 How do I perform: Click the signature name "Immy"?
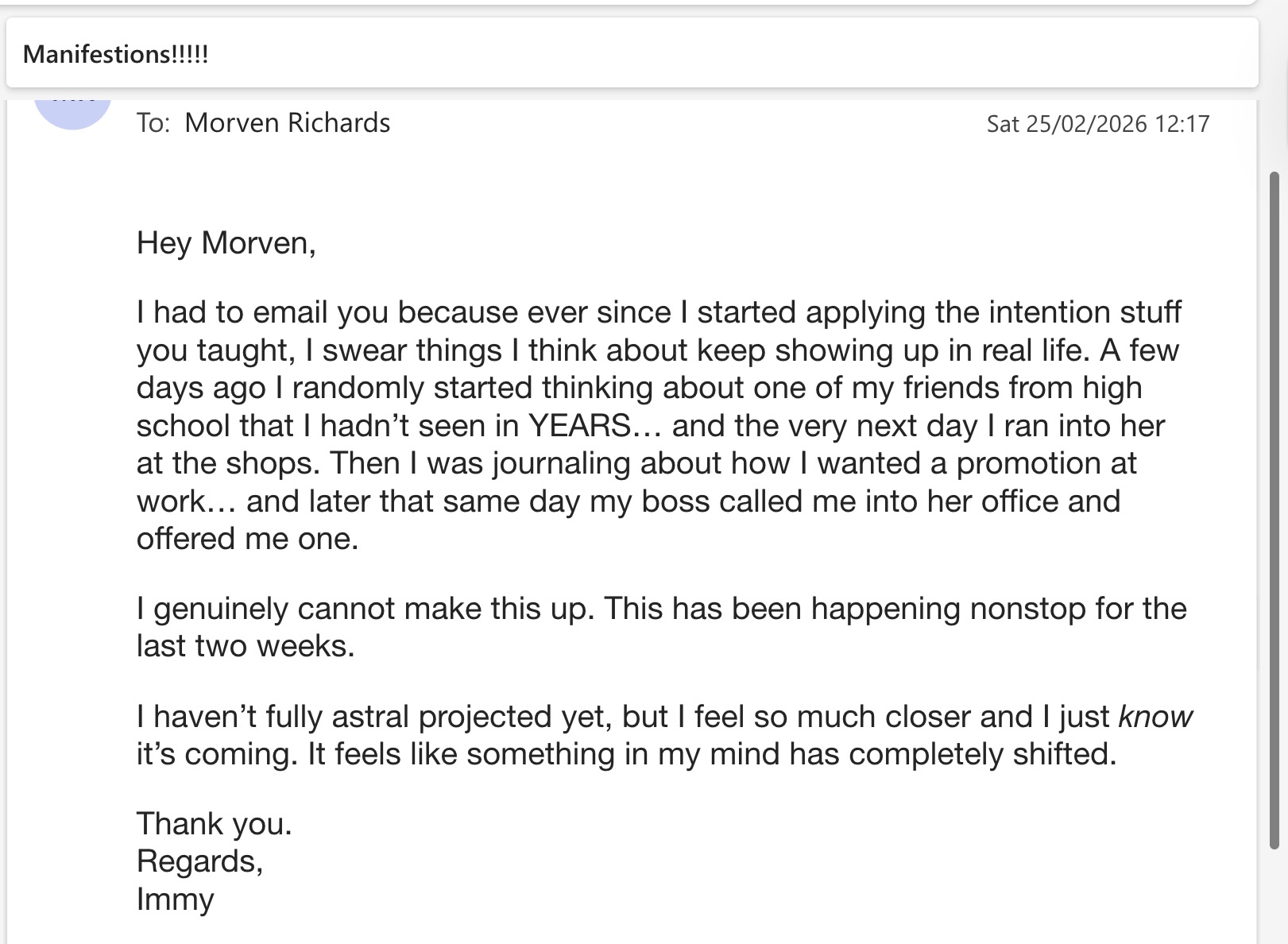tap(176, 900)
